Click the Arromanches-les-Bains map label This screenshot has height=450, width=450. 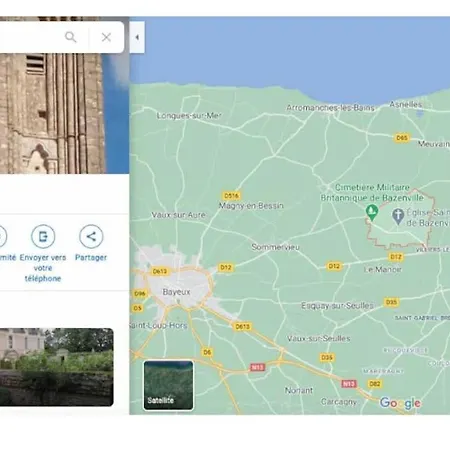330,108
